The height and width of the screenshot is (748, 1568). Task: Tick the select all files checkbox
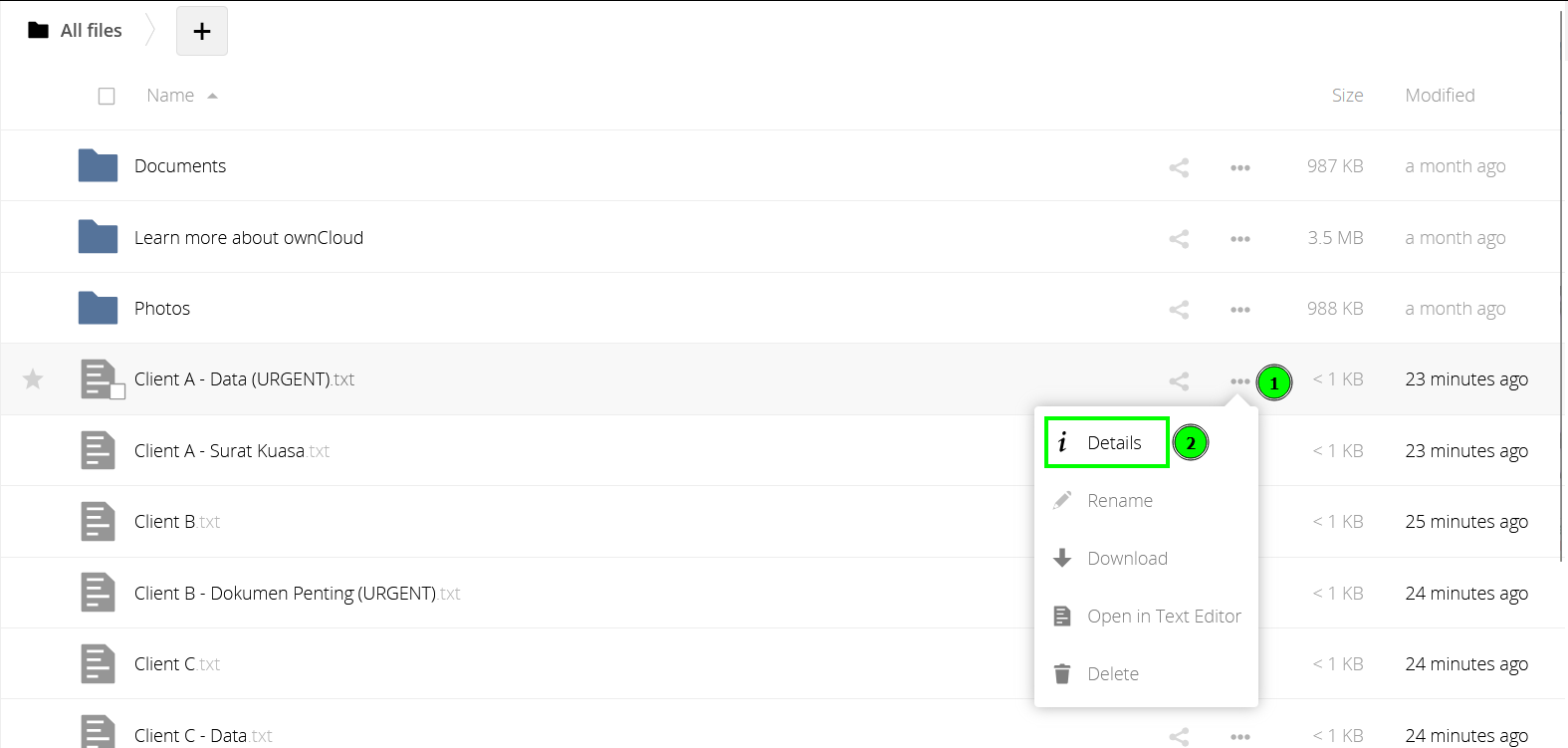pos(107,96)
